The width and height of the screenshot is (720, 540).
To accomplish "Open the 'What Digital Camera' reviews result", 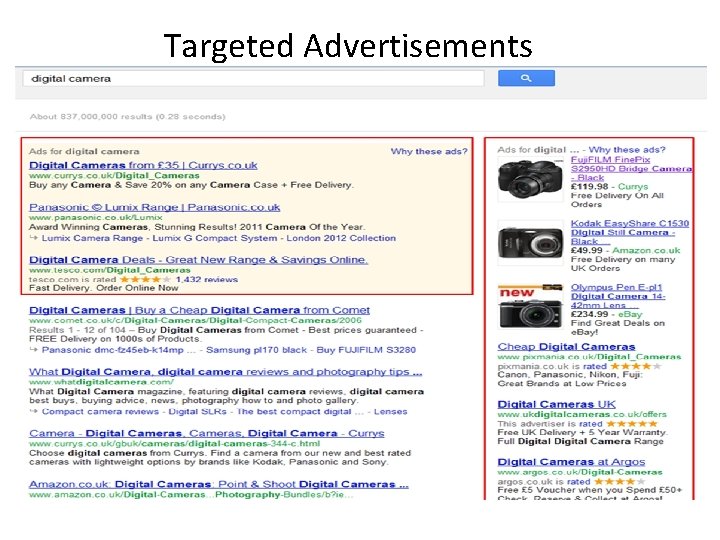I will 225,372.
